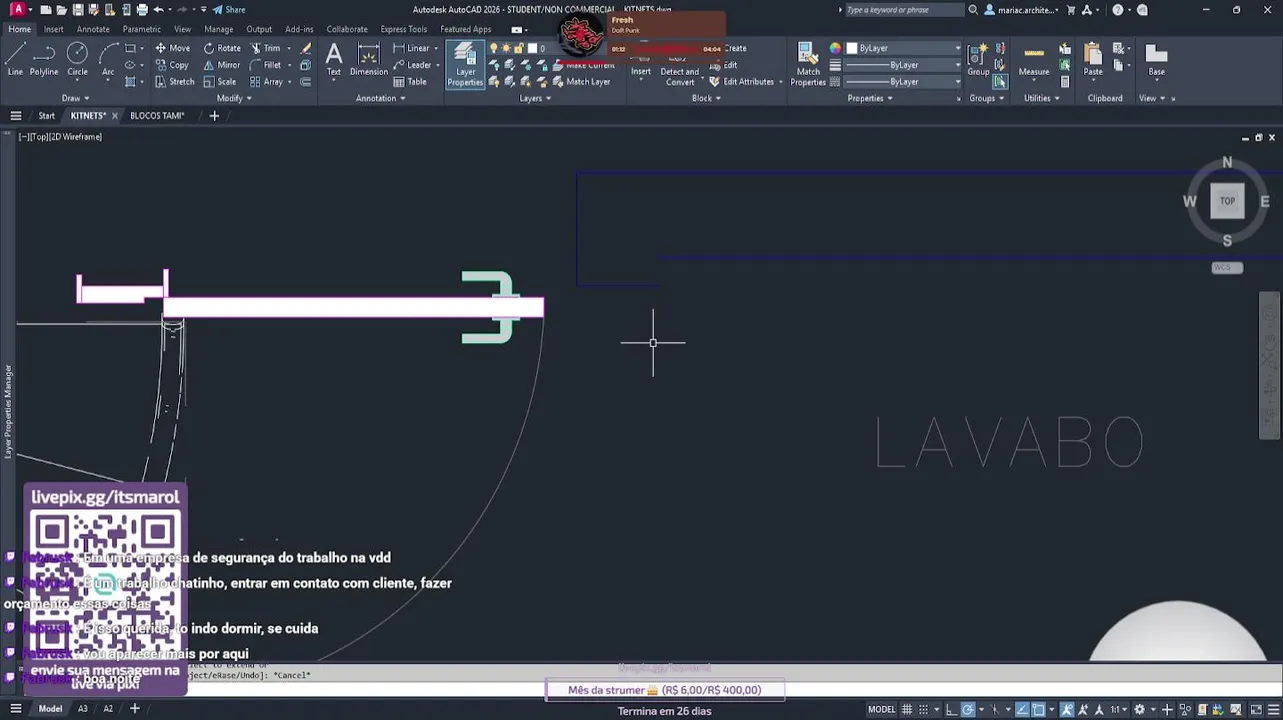The height and width of the screenshot is (720, 1283).
Task: Toggle drawing grid display in status bar
Action: pos(907,709)
